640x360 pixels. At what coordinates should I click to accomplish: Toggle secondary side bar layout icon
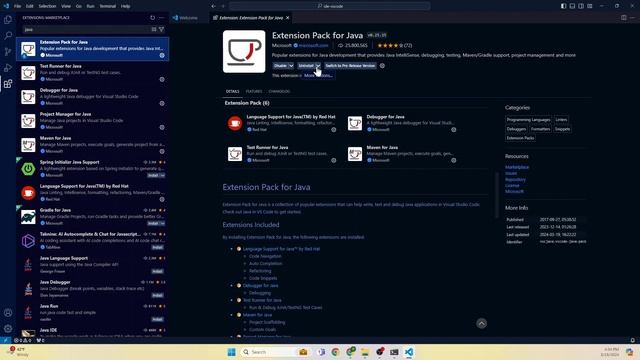[581, 6]
